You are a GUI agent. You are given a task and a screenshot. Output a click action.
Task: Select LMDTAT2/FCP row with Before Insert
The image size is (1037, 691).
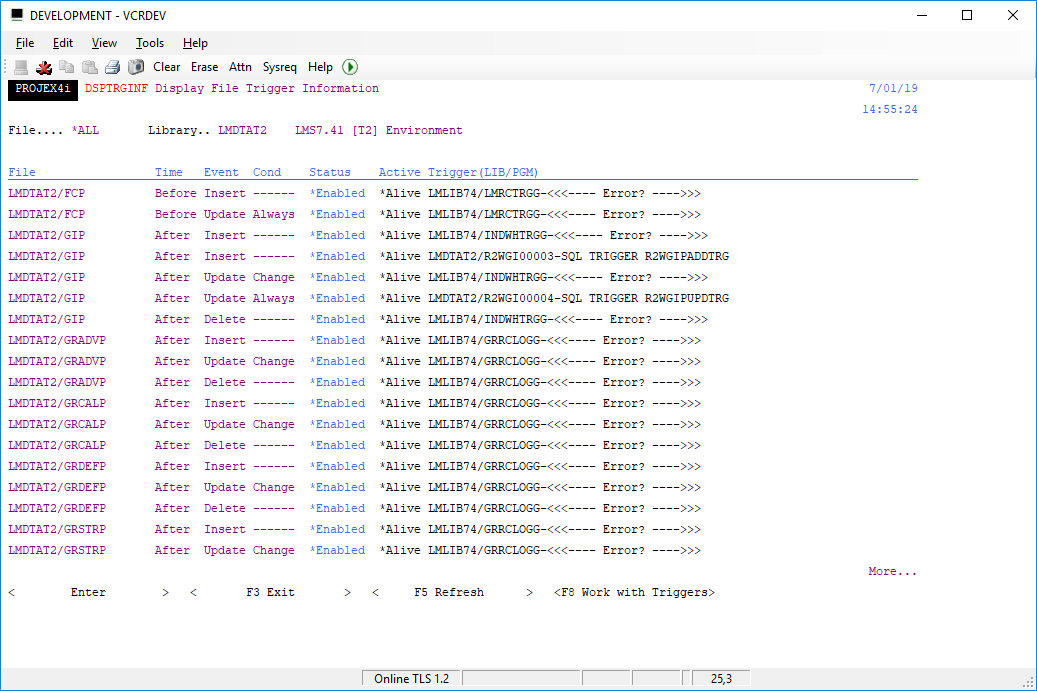coord(354,194)
